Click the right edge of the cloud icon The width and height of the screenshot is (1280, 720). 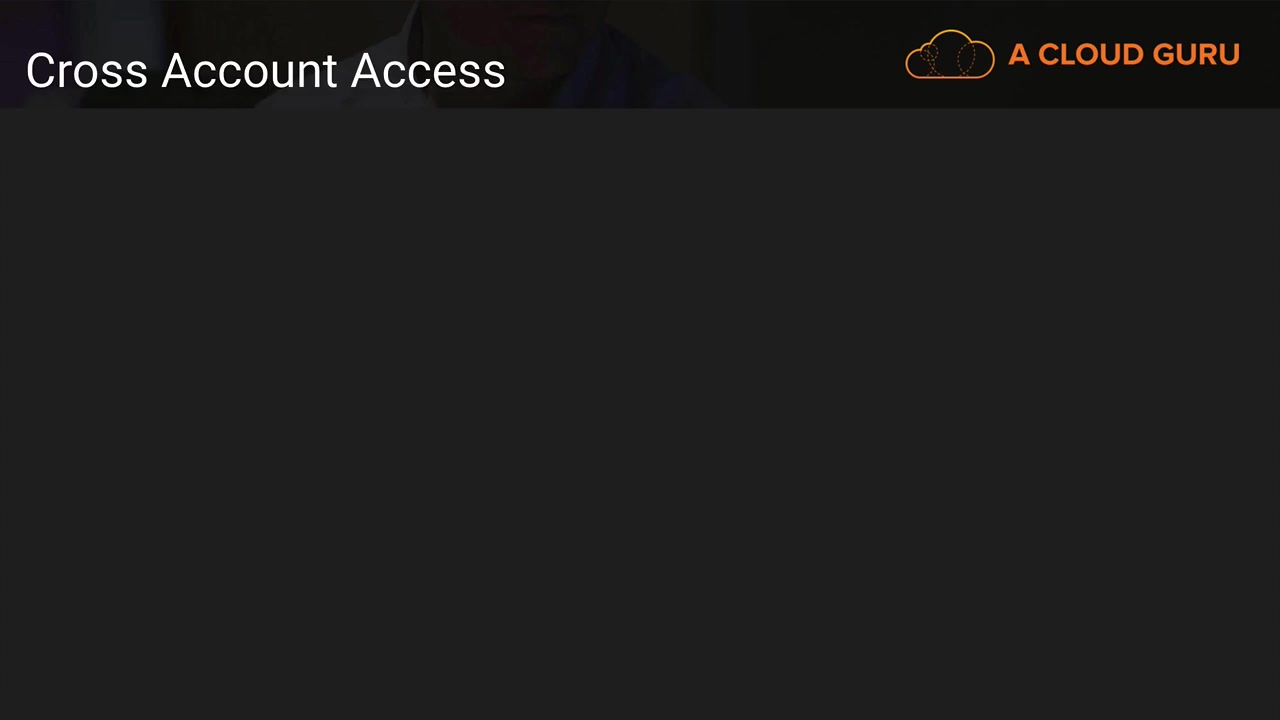990,58
